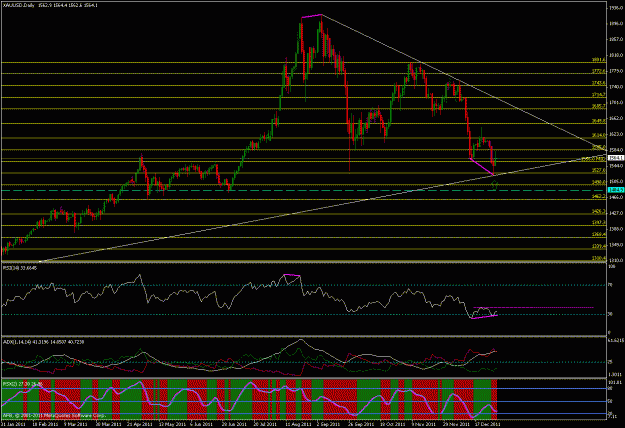Click the 1310.0 price scale value
Screen dimensions: 625x428
coord(615,260)
